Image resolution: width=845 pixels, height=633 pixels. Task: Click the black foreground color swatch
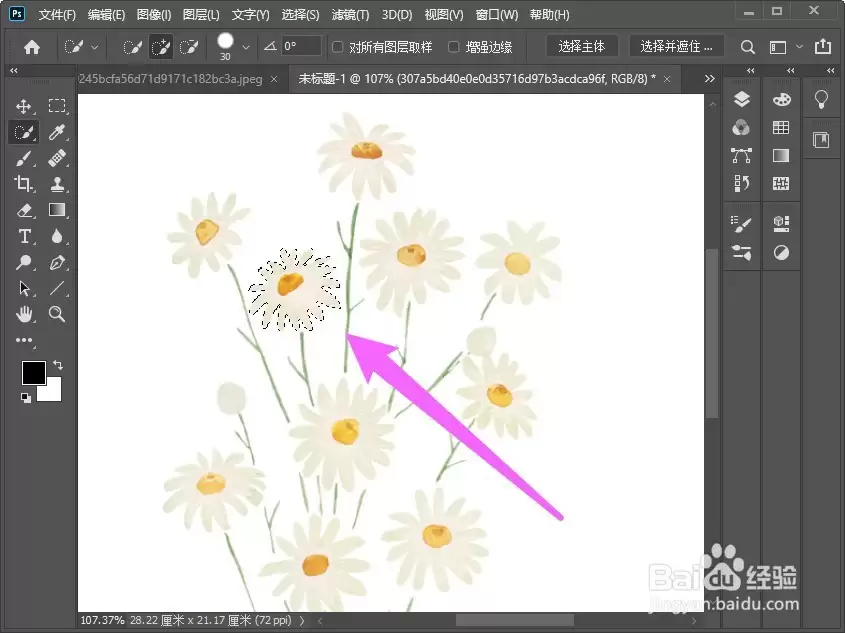[33, 373]
